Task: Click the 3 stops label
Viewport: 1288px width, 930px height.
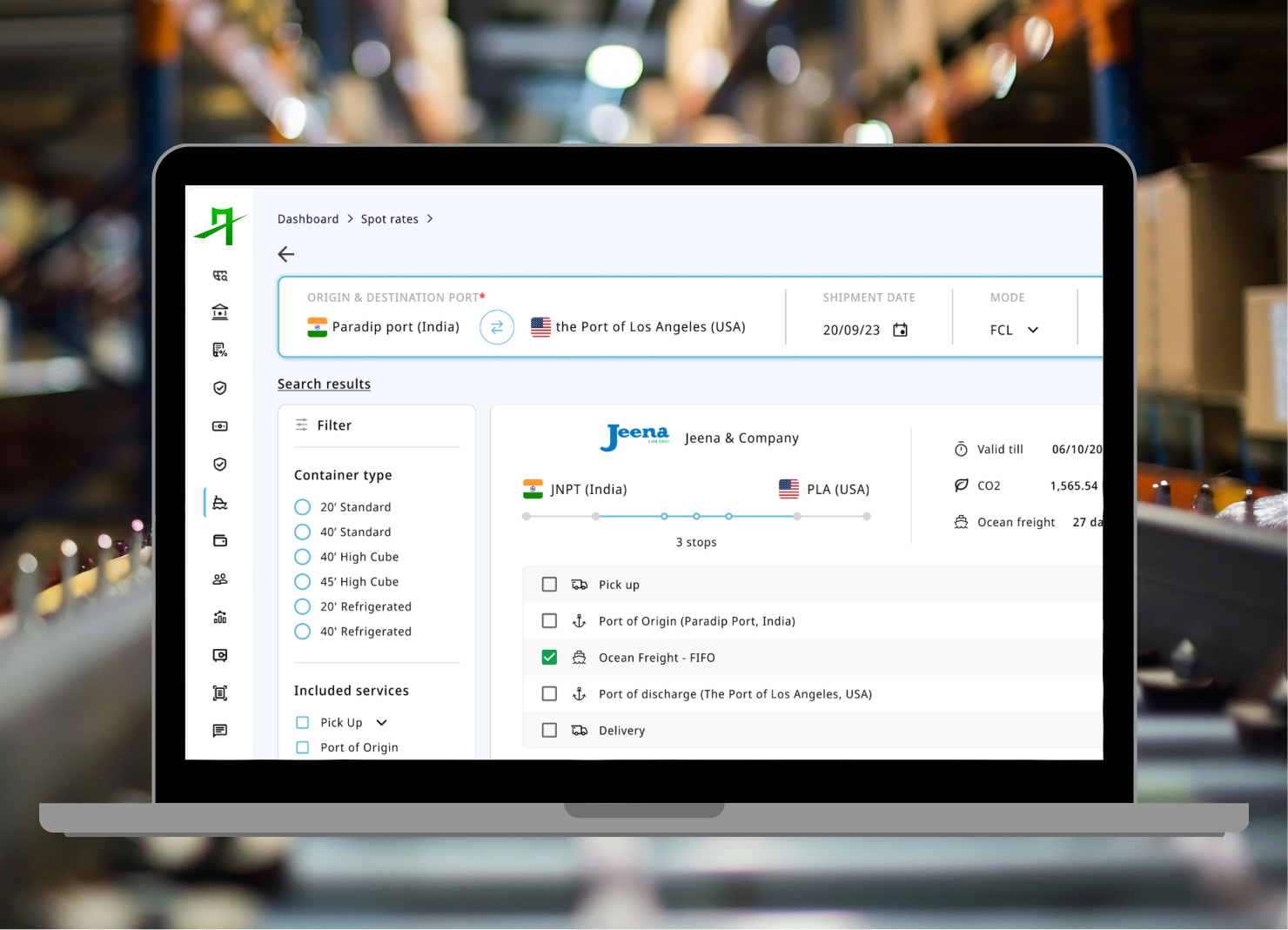Action: click(696, 542)
